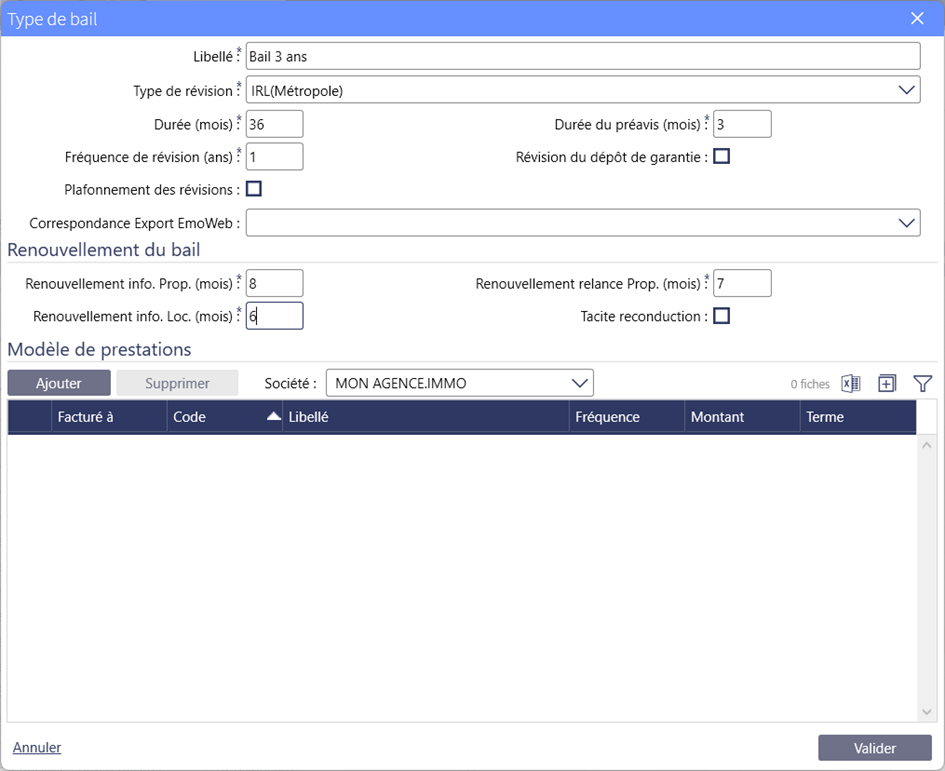Screen dimensions: 945x771
Task: Focus the Durée (mois) field
Action: (274, 124)
